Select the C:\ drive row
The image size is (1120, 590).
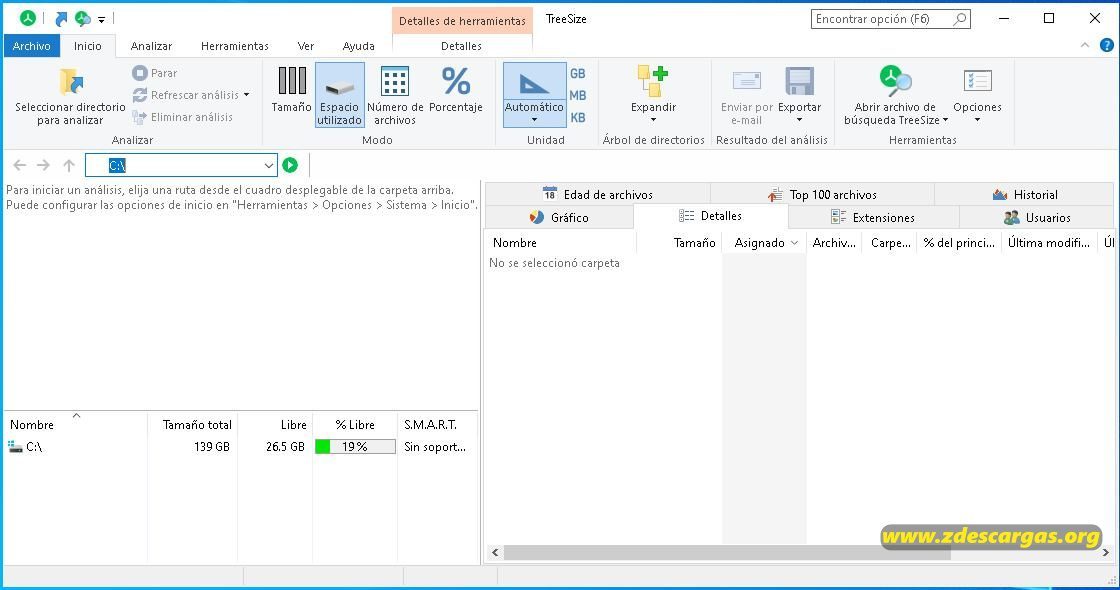[x=240, y=446]
